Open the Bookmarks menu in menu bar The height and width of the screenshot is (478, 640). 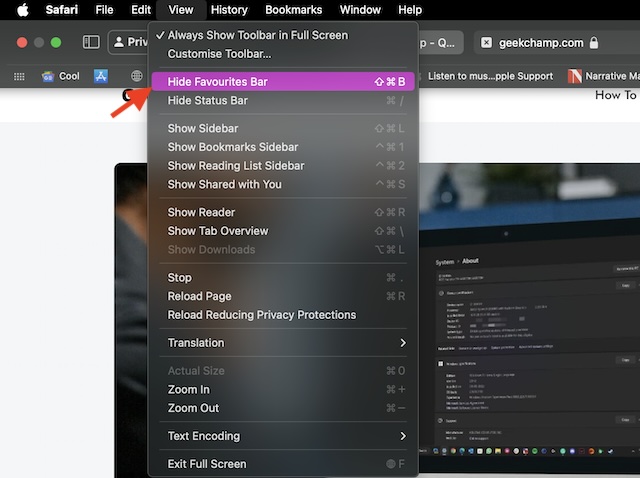point(294,10)
